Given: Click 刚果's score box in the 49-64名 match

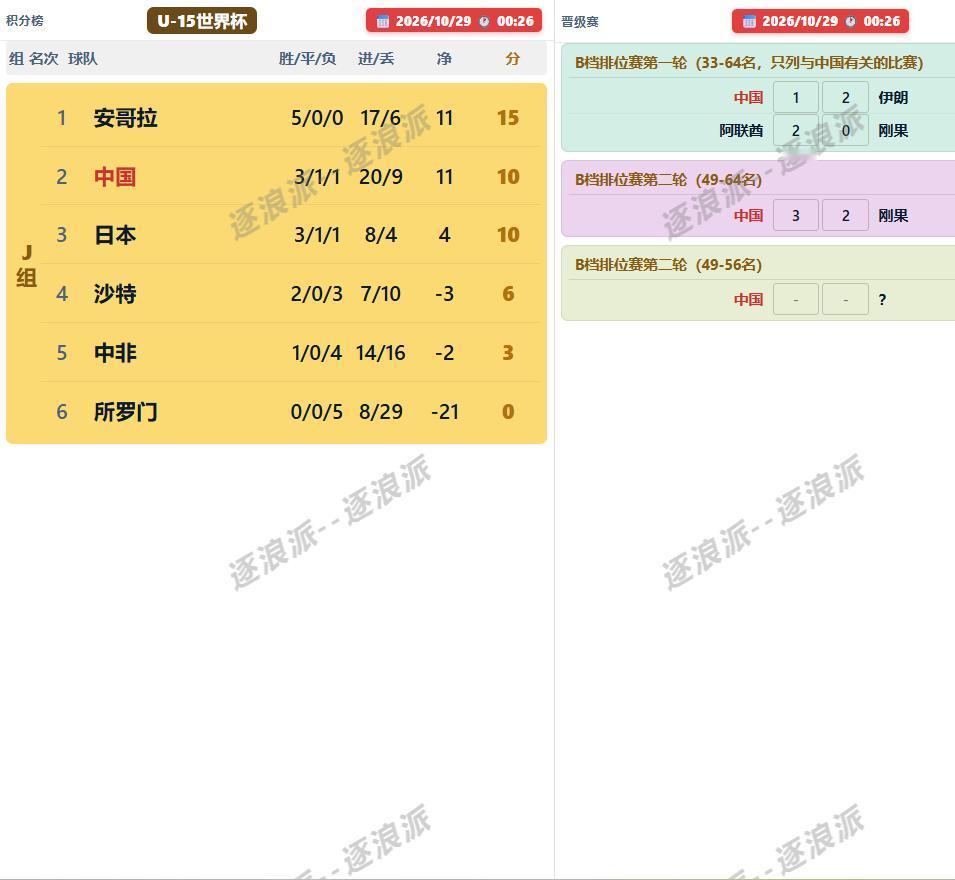Looking at the screenshot, I should click(x=845, y=215).
